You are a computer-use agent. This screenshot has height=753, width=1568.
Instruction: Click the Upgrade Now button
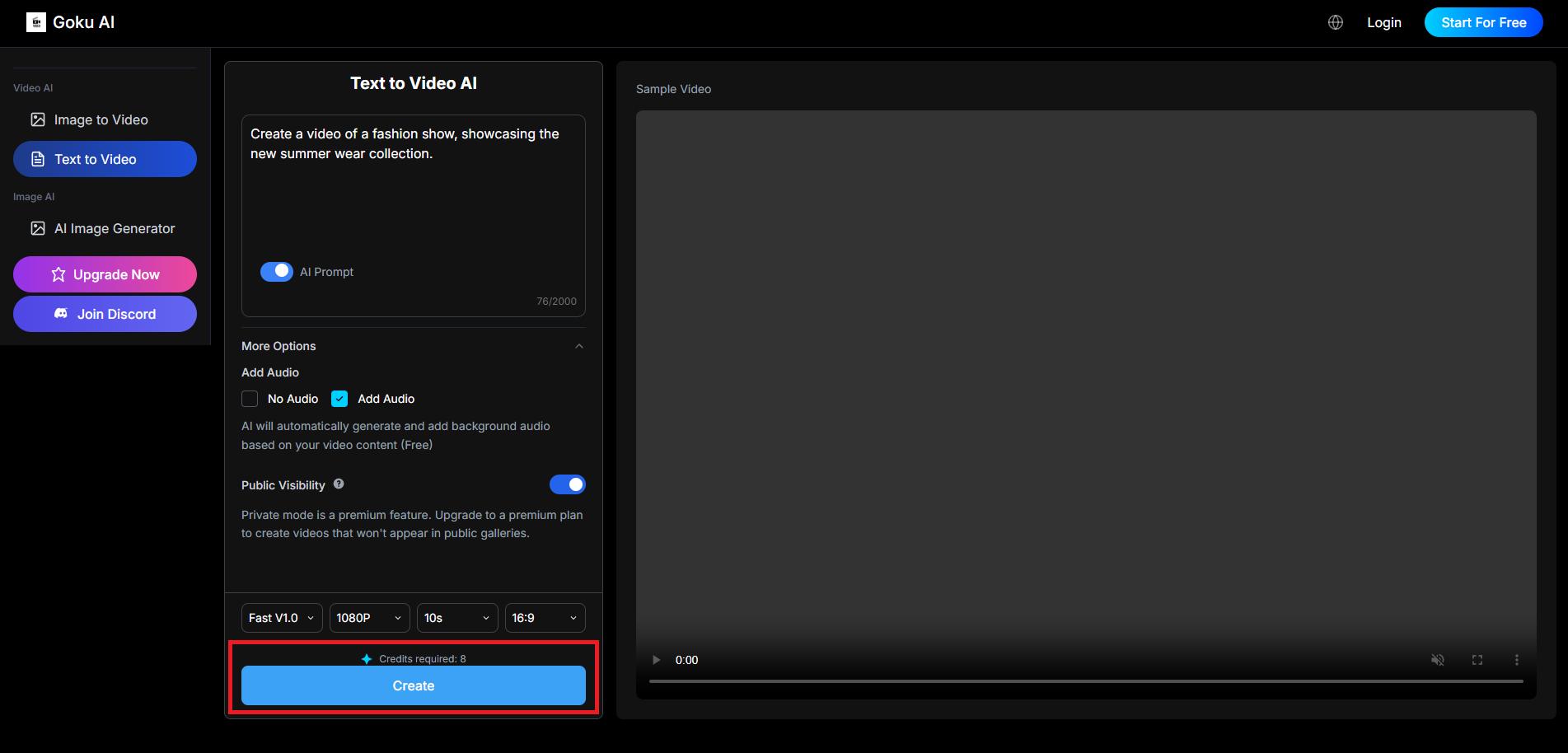coord(105,274)
